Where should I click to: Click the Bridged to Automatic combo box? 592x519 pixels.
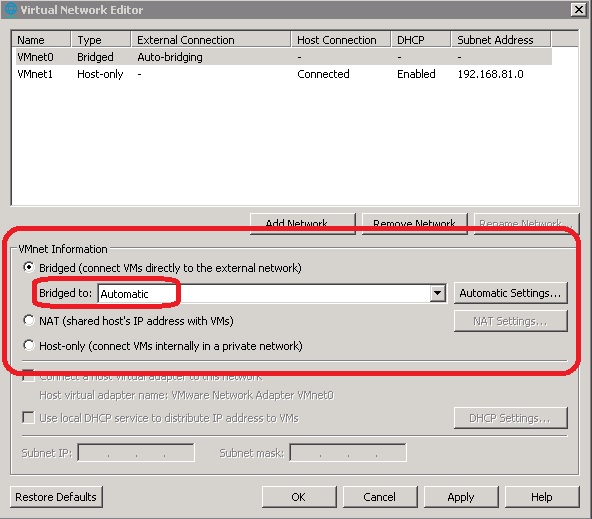pyautogui.click(x=272, y=293)
